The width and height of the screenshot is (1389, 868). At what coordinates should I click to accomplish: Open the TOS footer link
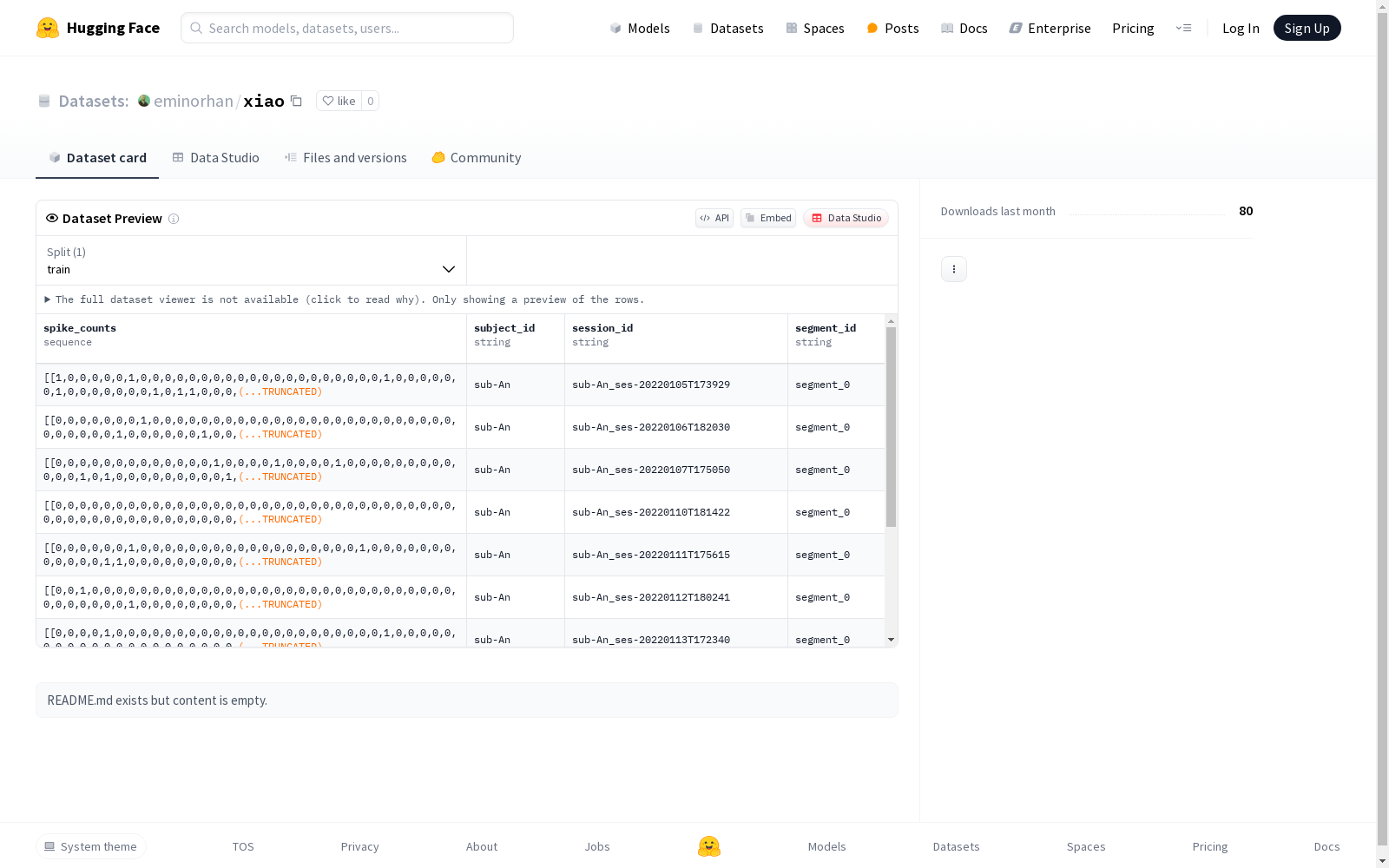[243, 846]
